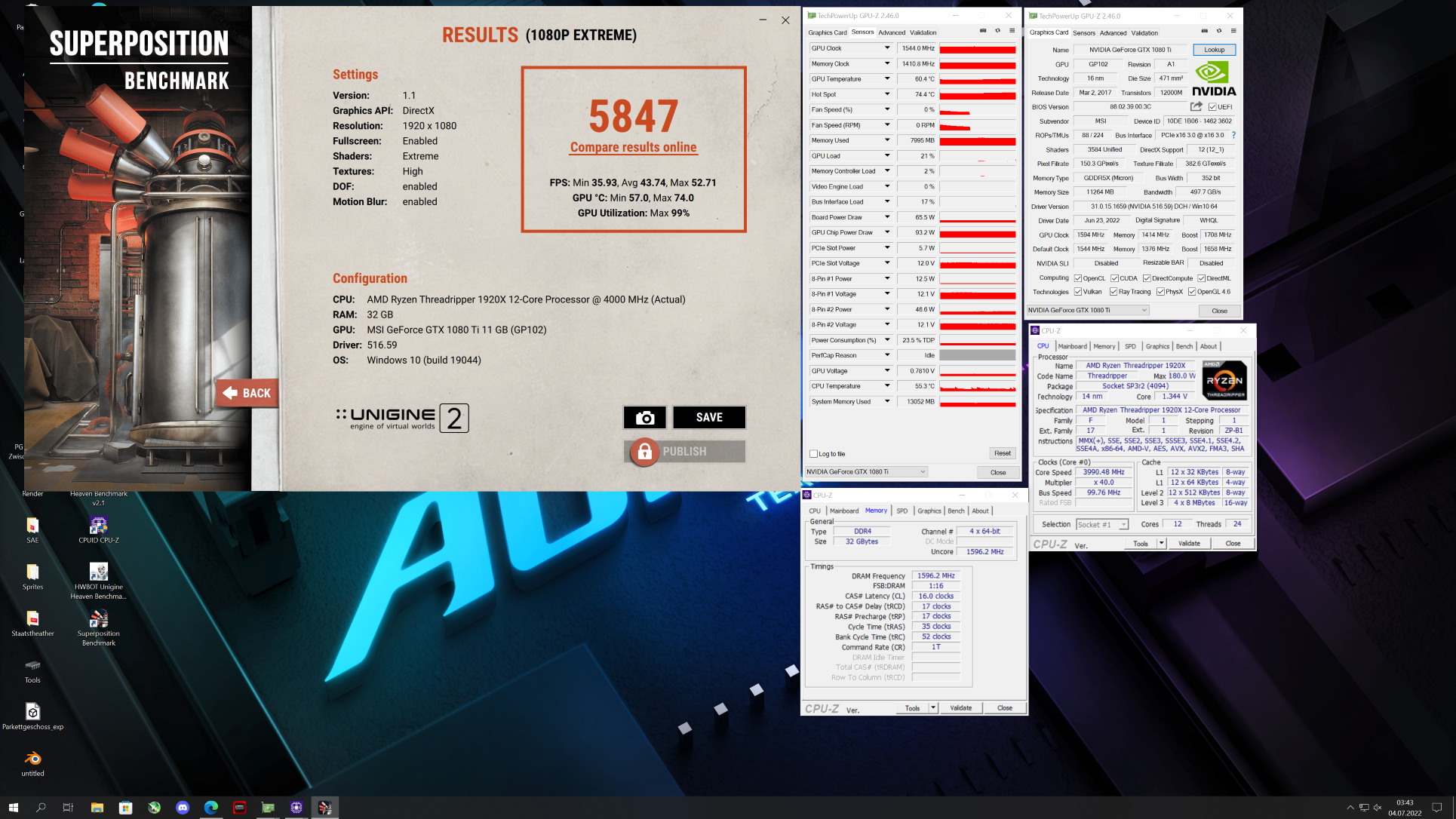Take a screenshot with the Superposition camera icon
This screenshot has height=819, width=1456.
click(644, 417)
